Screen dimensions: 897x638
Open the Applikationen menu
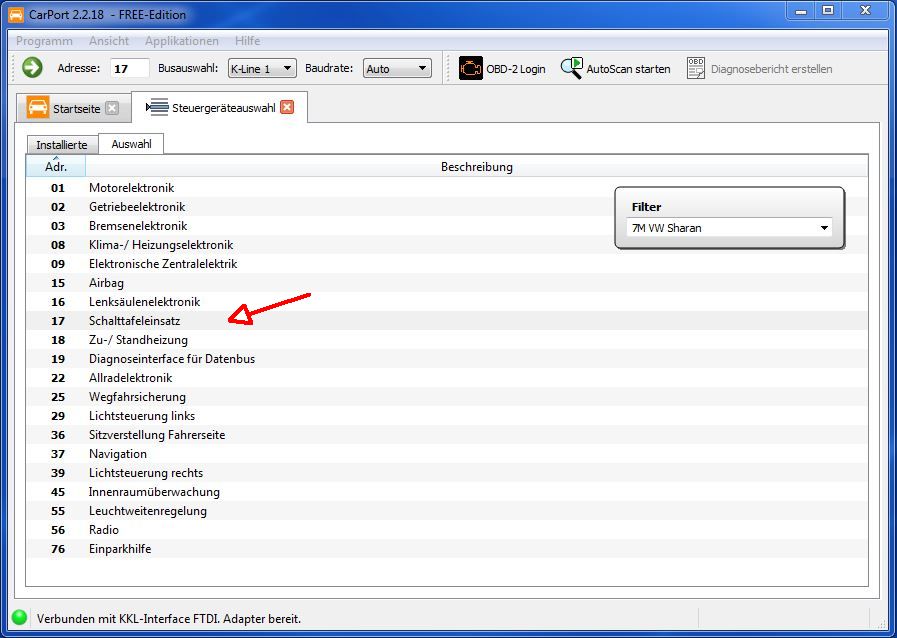(181, 41)
